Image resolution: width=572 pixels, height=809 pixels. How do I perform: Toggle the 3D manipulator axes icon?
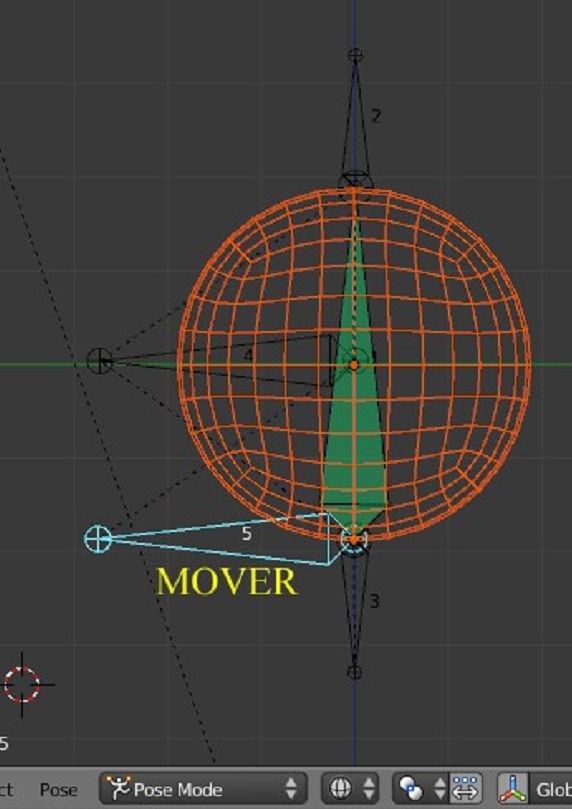(x=513, y=789)
